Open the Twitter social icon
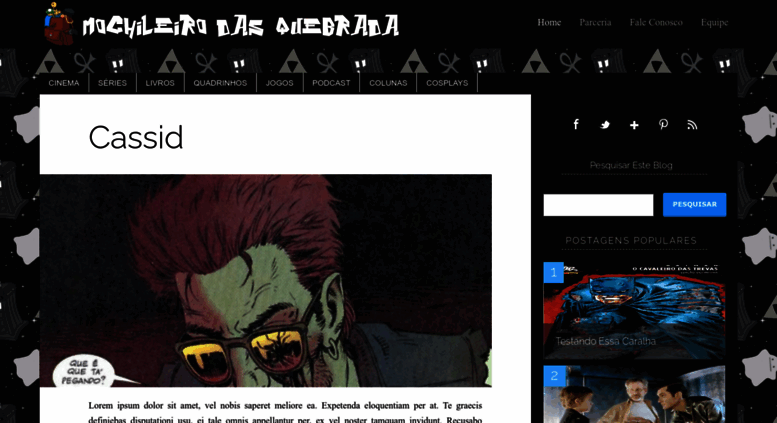This screenshot has width=777, height=423. click(605, 125)
